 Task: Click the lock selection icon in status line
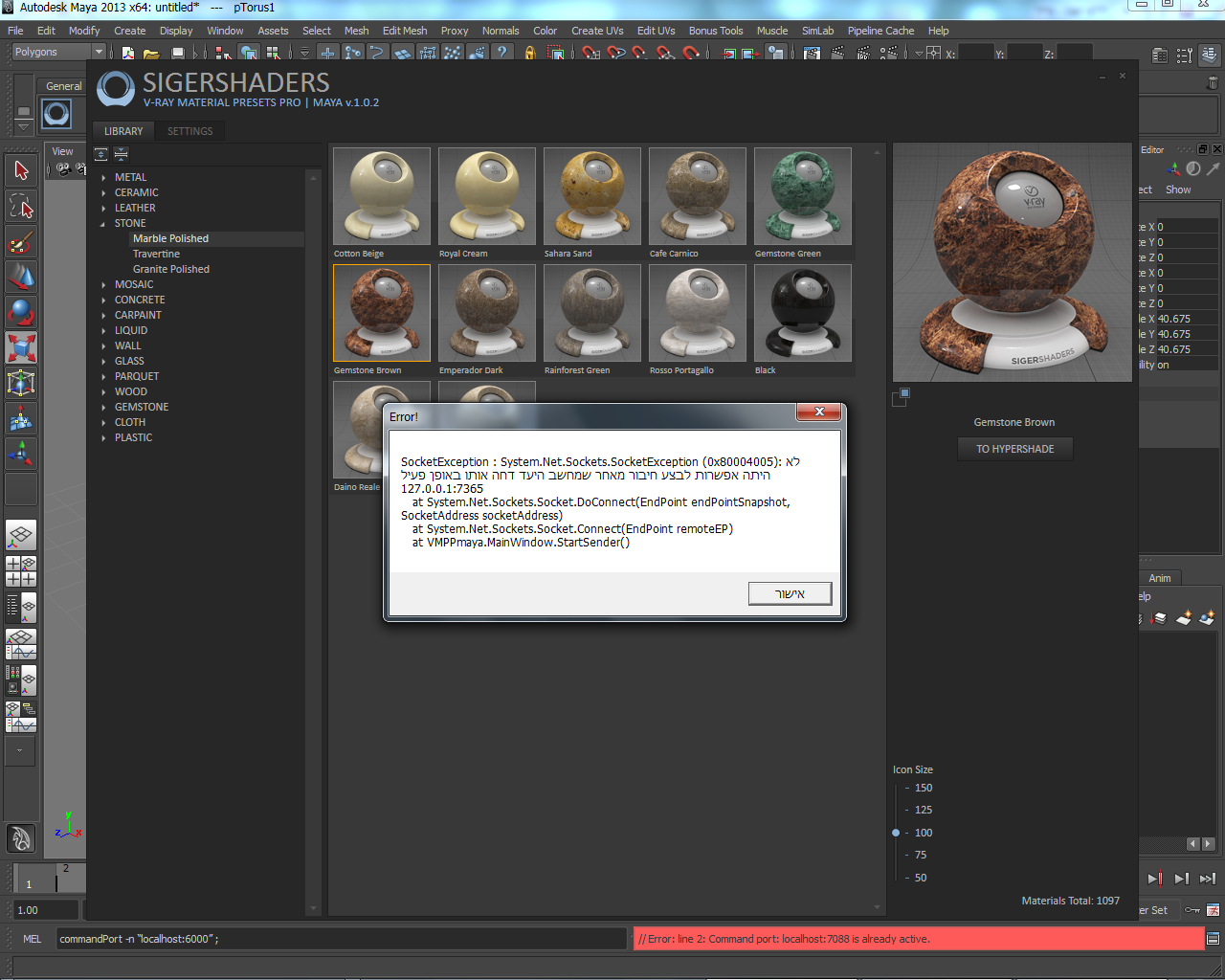click(529, 54)
